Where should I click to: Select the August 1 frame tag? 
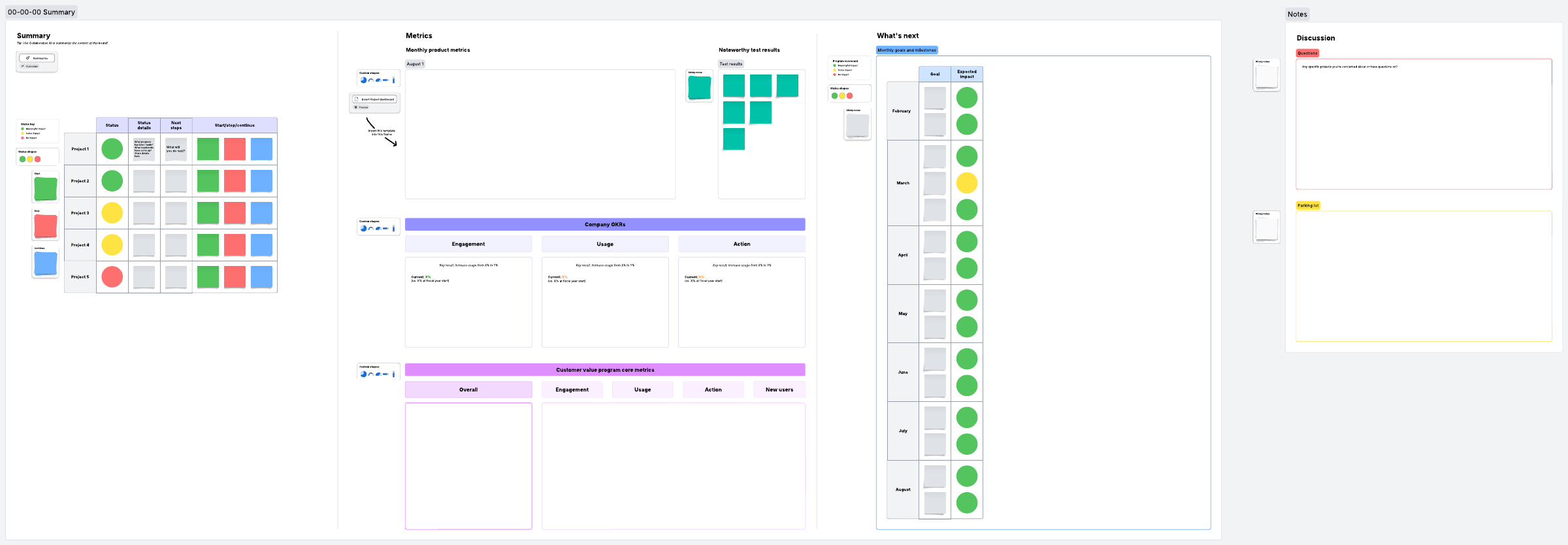pos(415,64)
